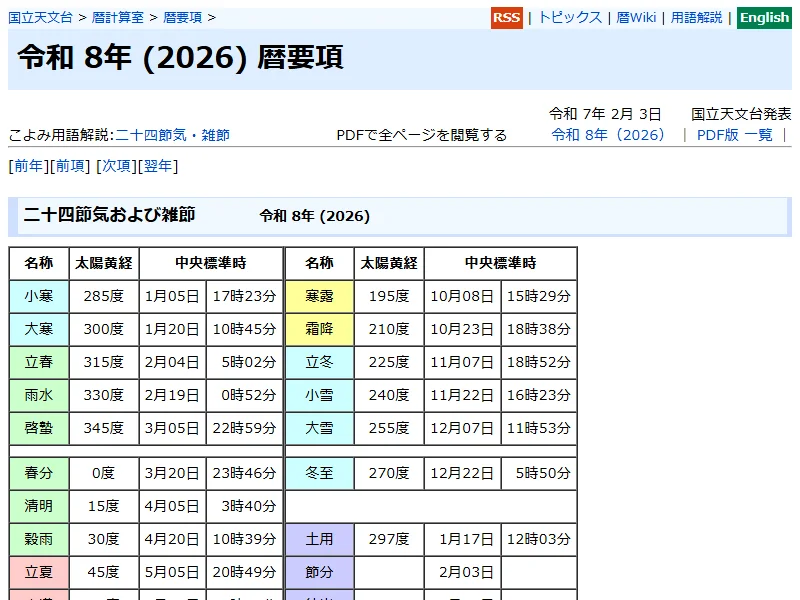Open the 用語解説 link
The image size is (800, 600).
[x=696, y=17]
